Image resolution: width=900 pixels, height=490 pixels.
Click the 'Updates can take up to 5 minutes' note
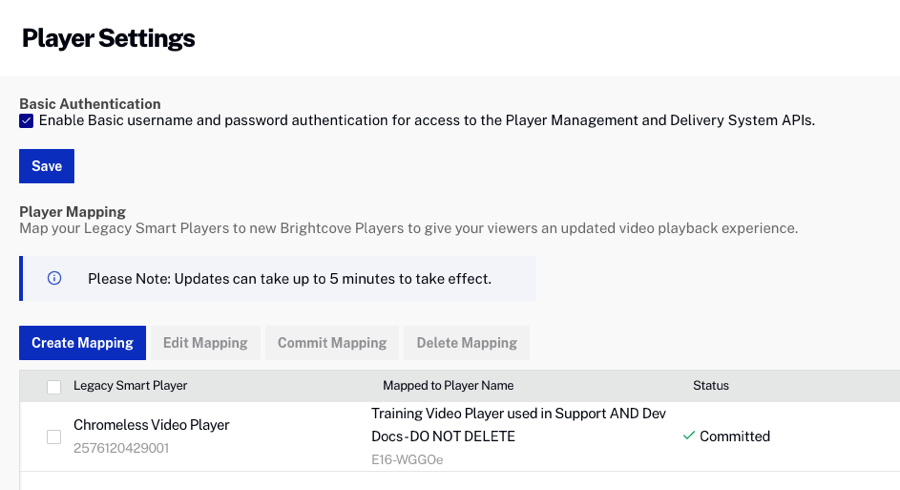(x=289, y=278)
